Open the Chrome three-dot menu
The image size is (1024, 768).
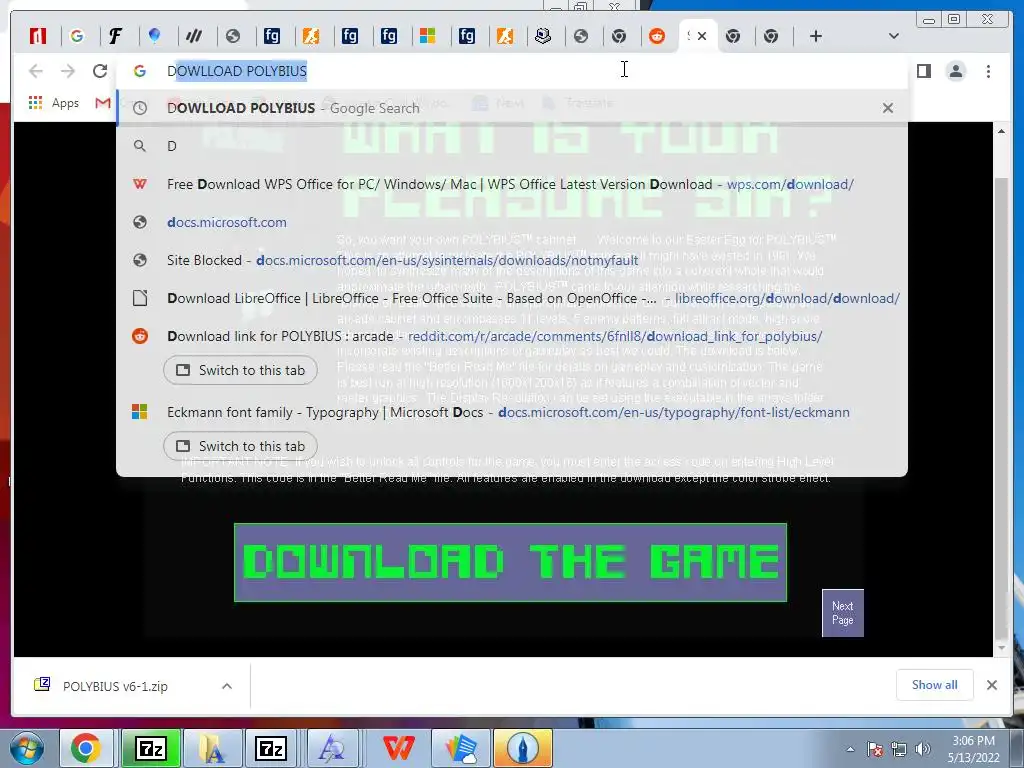click(x=988, y=71)
